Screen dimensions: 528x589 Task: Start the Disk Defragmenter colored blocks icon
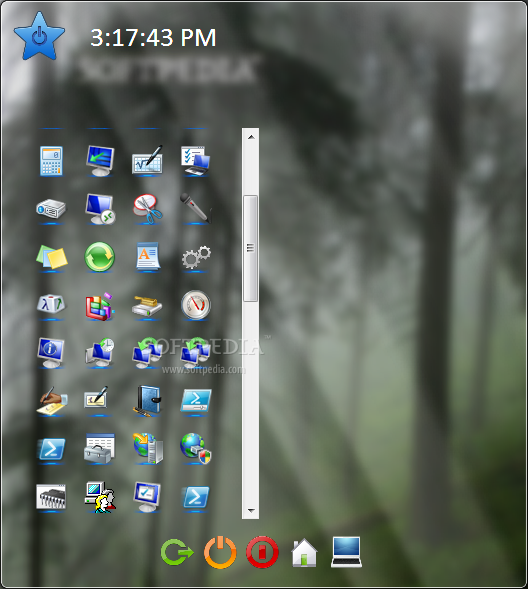coord(99,306)
